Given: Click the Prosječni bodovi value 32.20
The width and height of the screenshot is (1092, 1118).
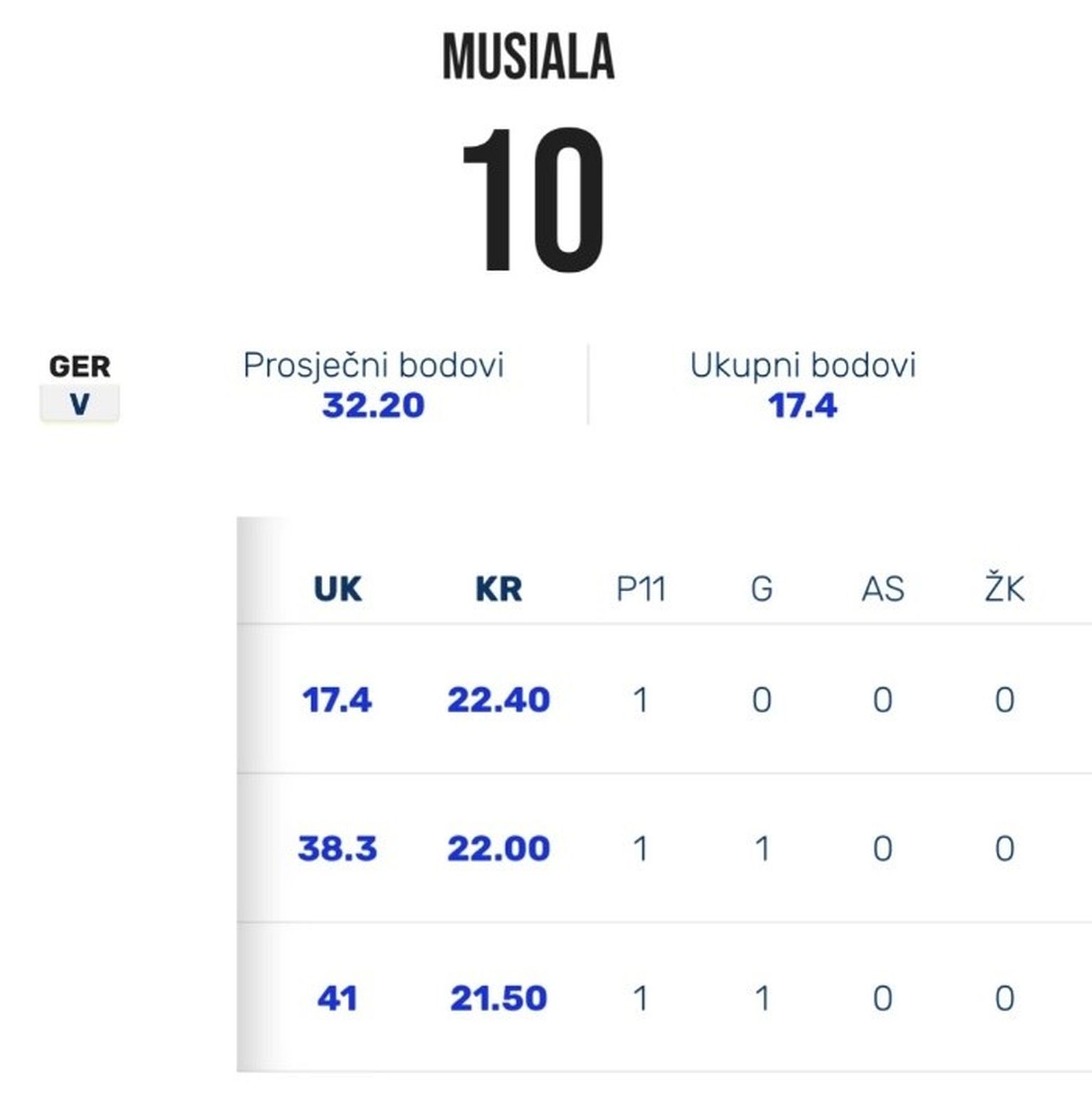Looking at the screenshot, I should (x=373, y=406).
